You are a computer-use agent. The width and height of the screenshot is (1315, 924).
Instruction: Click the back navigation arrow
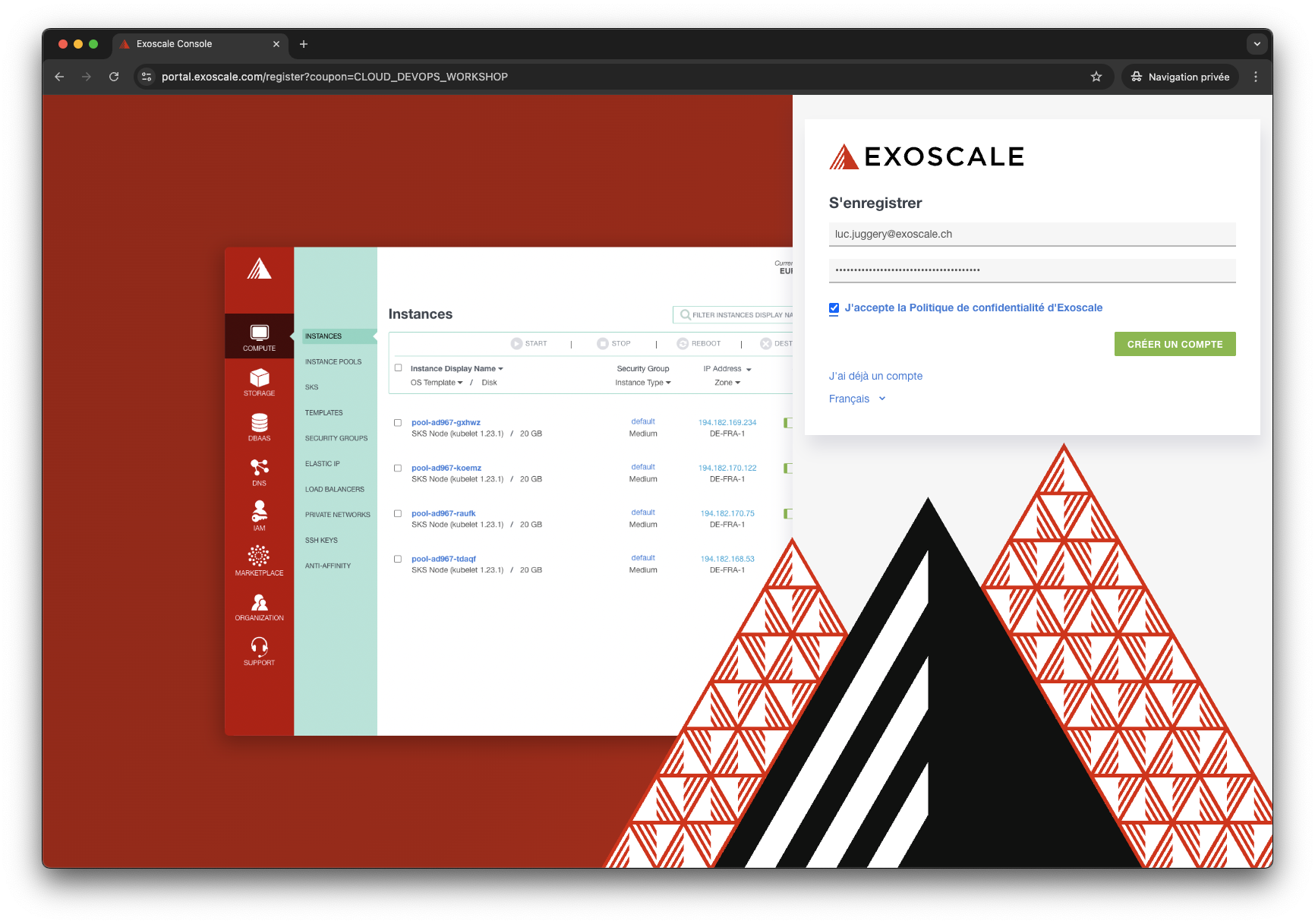pos(59,77)
